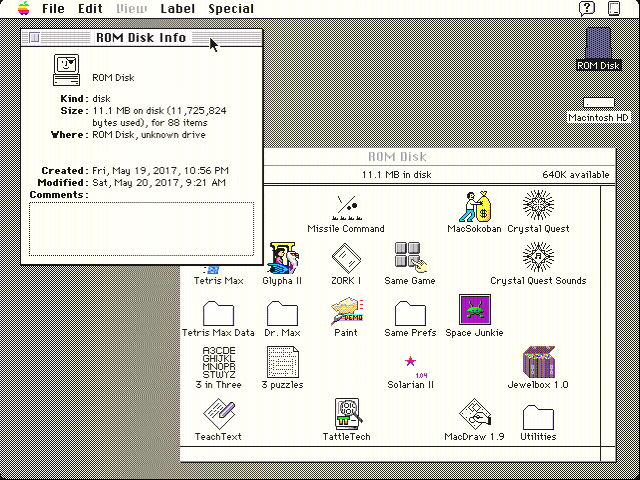This screenshot has height=480, width=640.
Task: Open the Label menu
Action: (x=178, y=9)
